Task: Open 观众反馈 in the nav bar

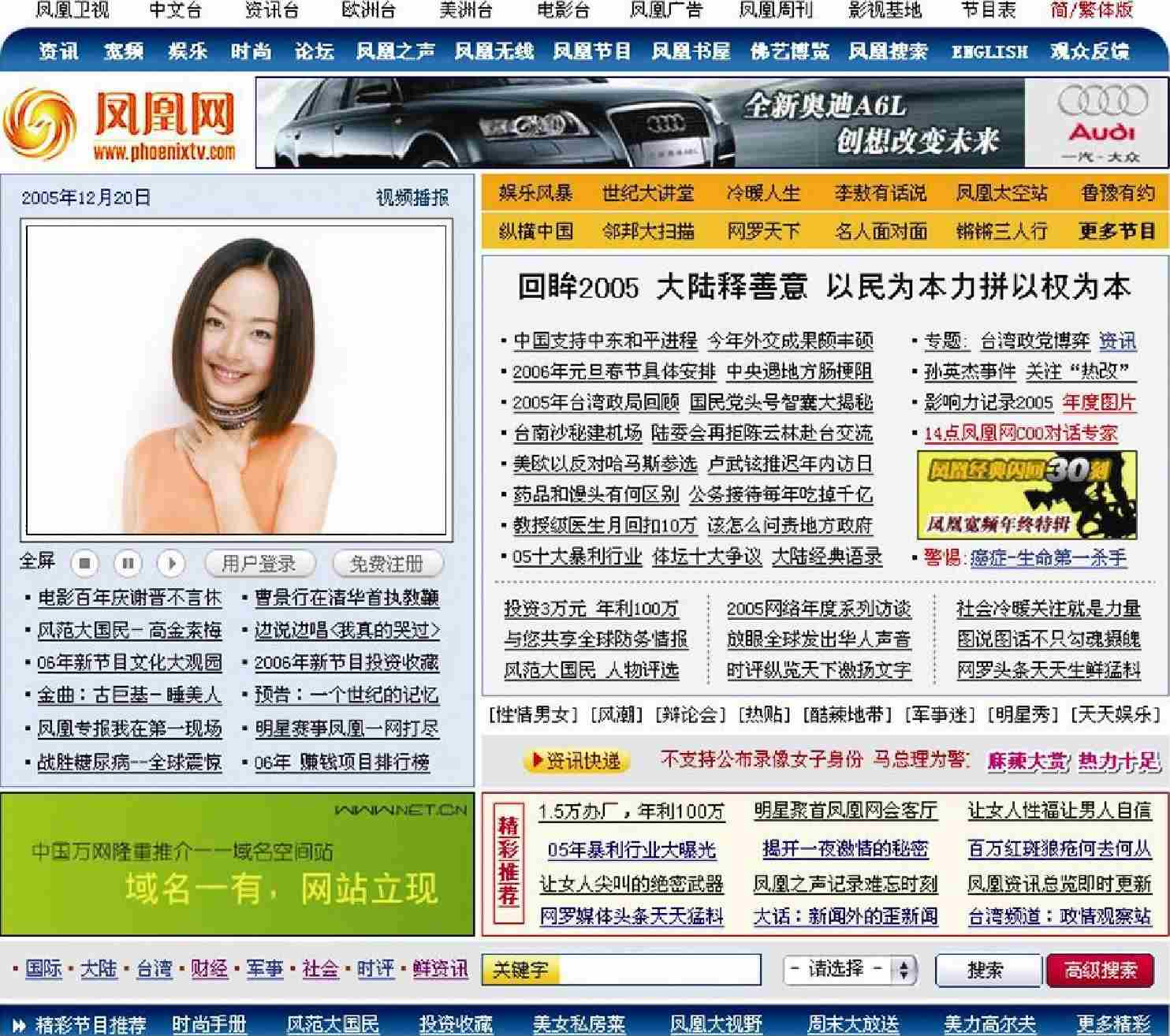Action: coord(1090,51)
